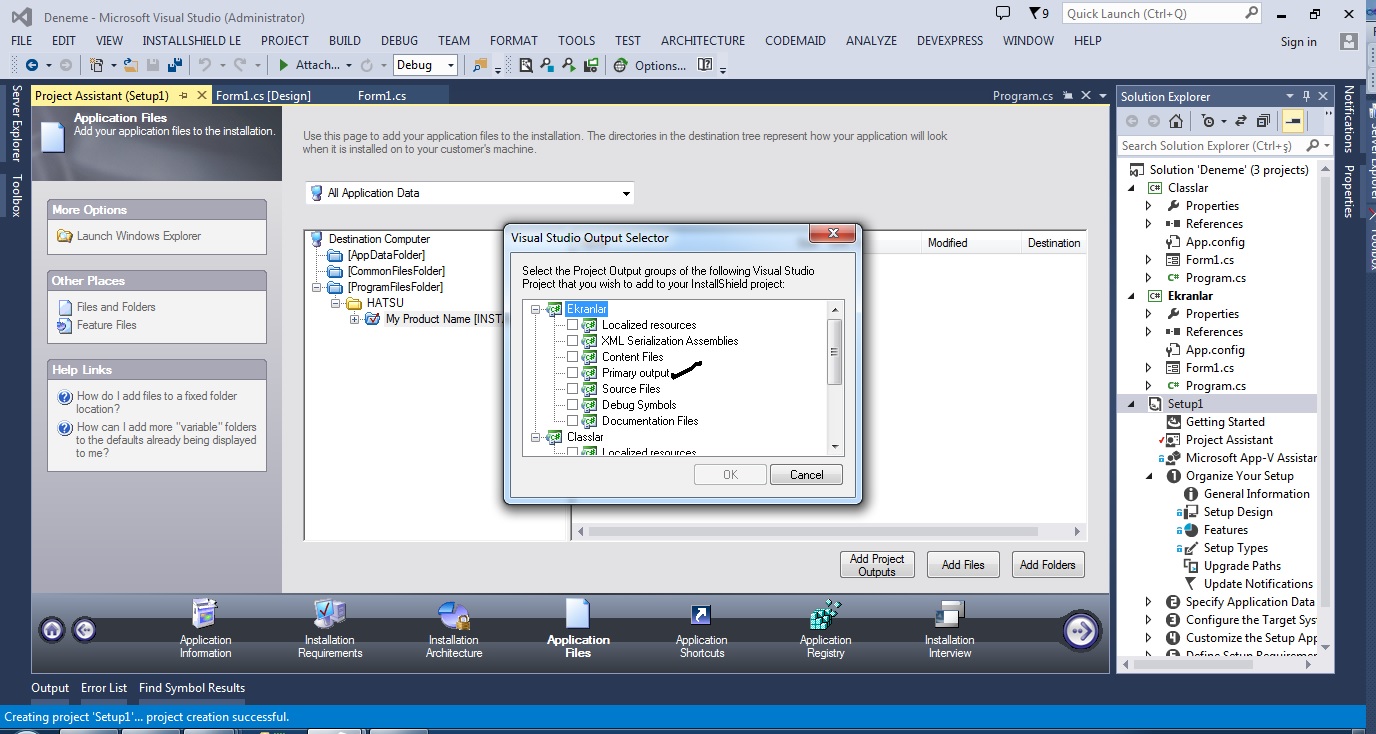This screenshot has width=1376, height=734.
Task: Check the Content Files box
Action: point(572,357)
